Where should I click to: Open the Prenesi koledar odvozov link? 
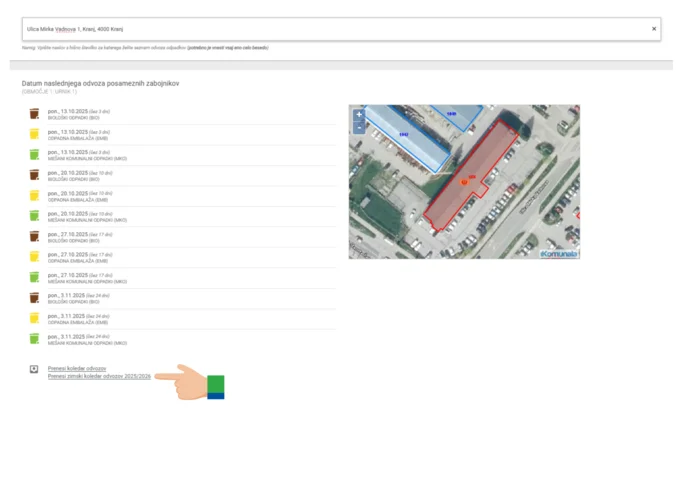point(77,369)
